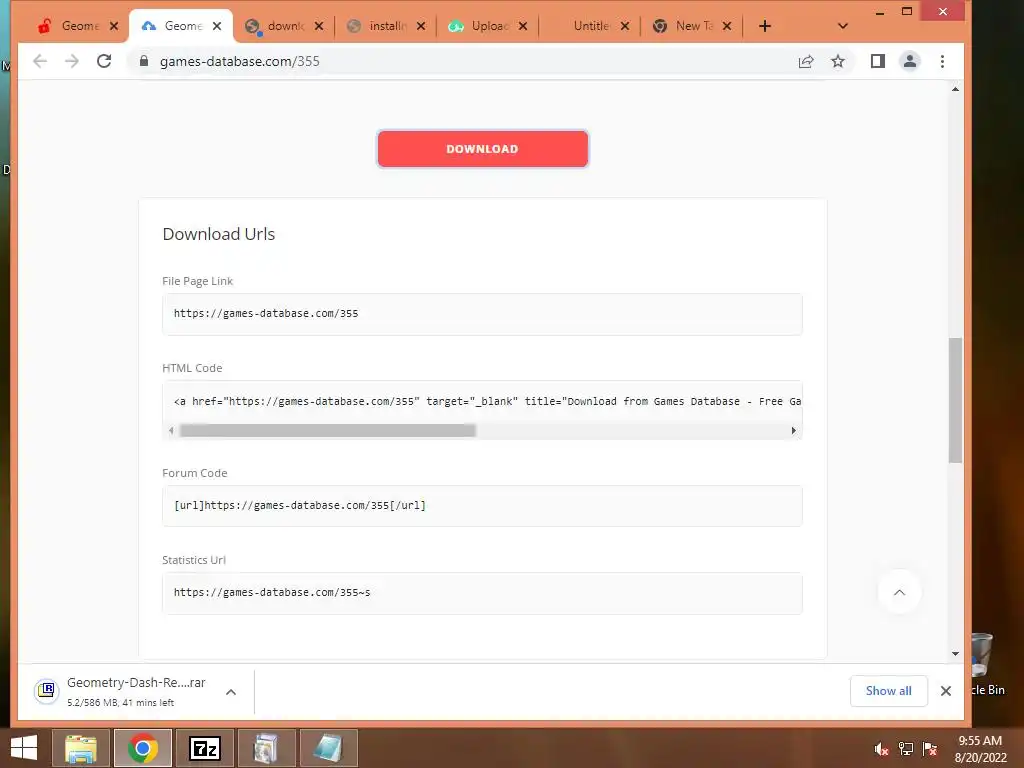Reload the current page
This screenshot has height=768, width=1024.
(104, 61)
